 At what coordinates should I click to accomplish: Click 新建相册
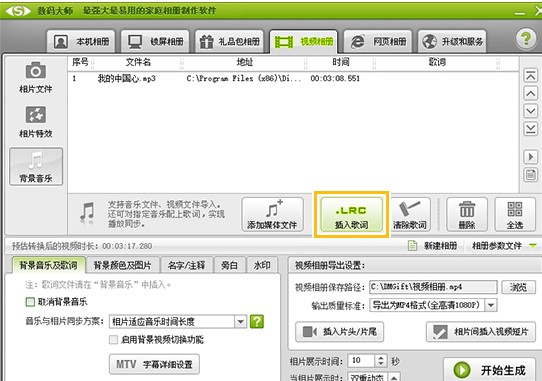(433, 246)
